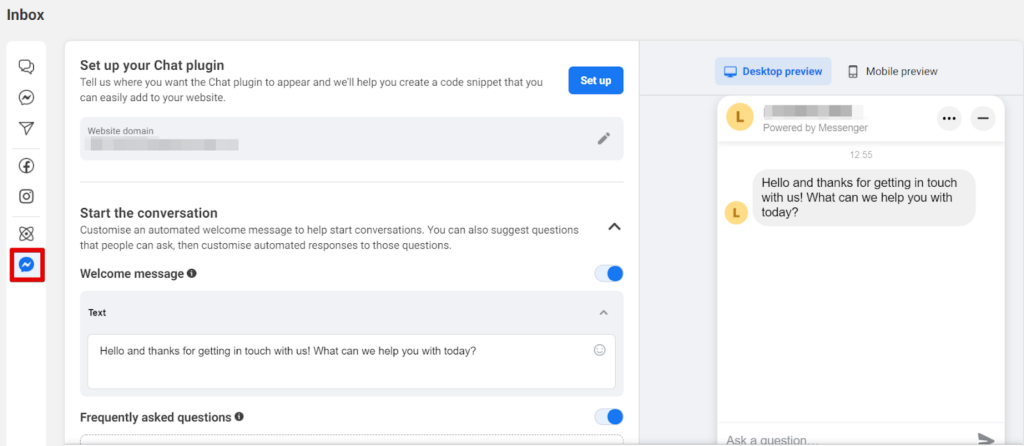Screen dimensions: 1024x446
Task: Select the highlighted Chat plugin icon
Action: click(x=27, y=265)
